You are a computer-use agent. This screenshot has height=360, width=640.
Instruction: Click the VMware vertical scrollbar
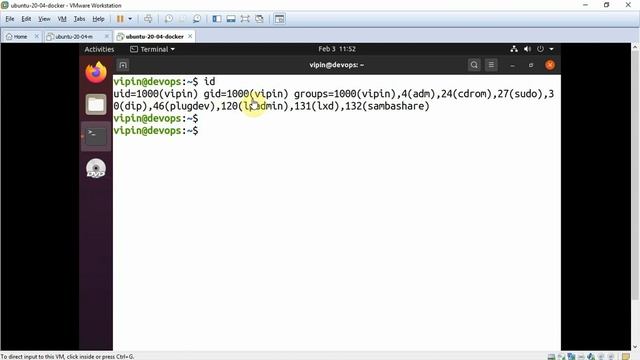tap(635, 176)
